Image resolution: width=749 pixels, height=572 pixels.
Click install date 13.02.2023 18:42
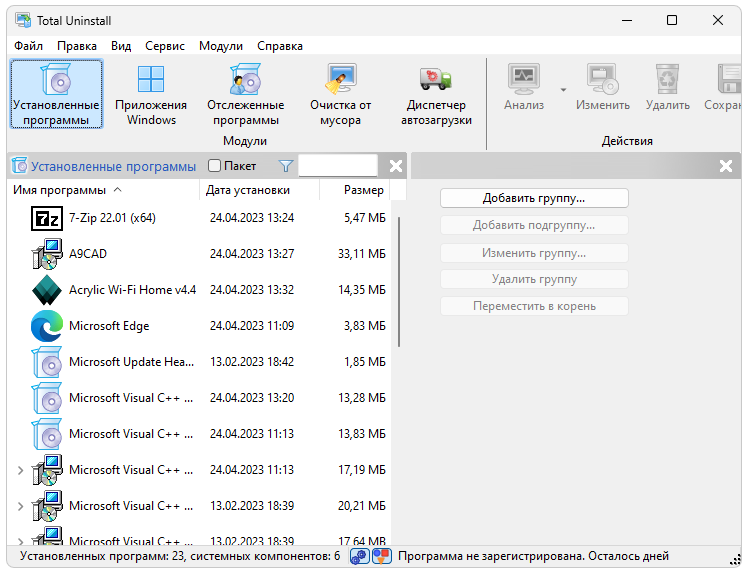click(252, 362)
